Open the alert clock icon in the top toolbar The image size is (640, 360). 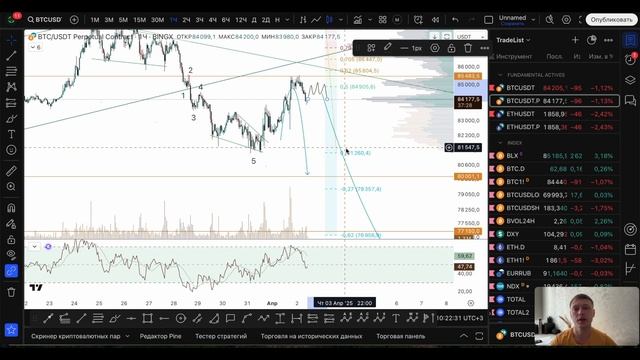tap(418, 20)
